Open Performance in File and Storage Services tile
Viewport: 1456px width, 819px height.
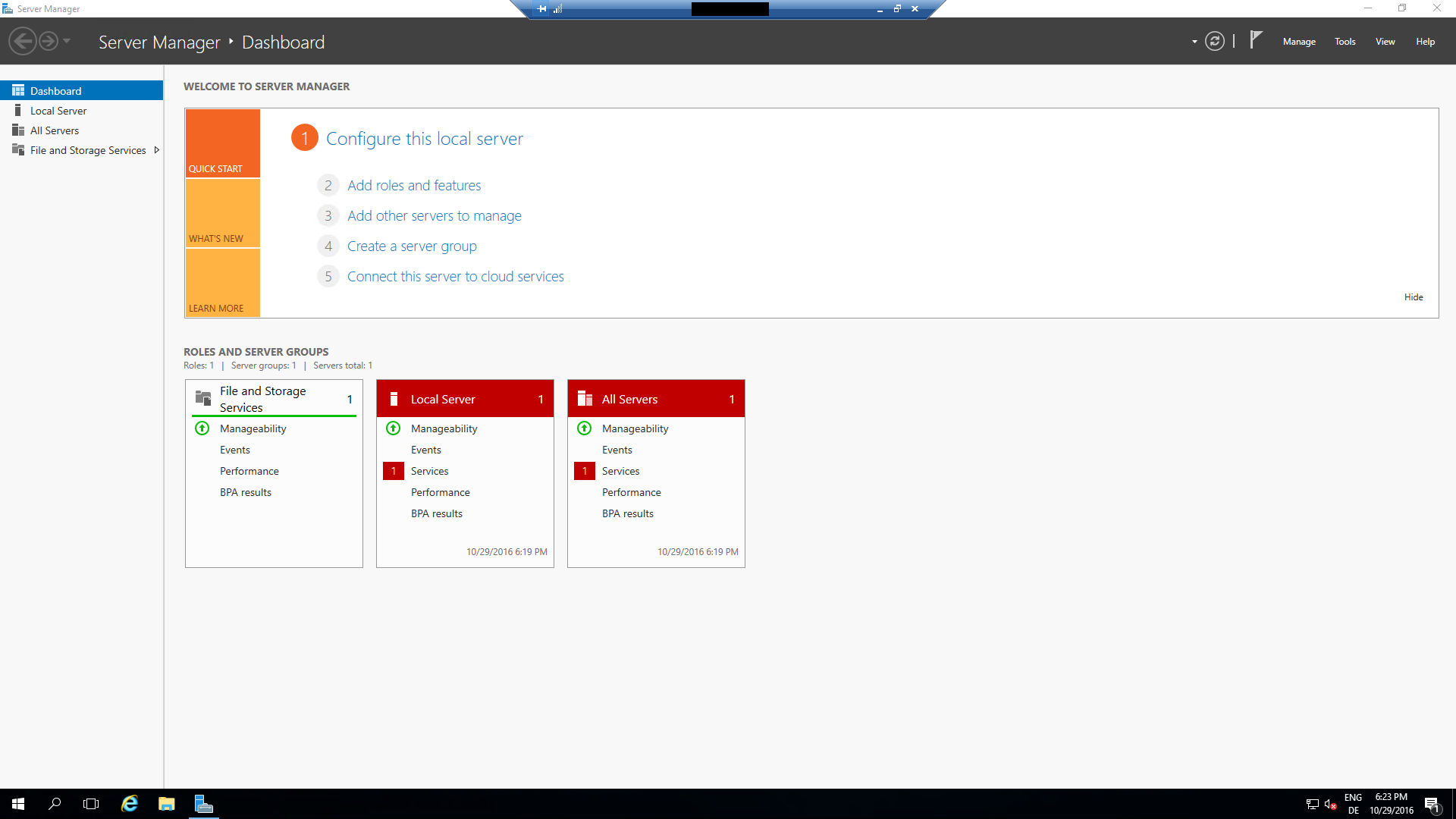[x=249, y=471]
